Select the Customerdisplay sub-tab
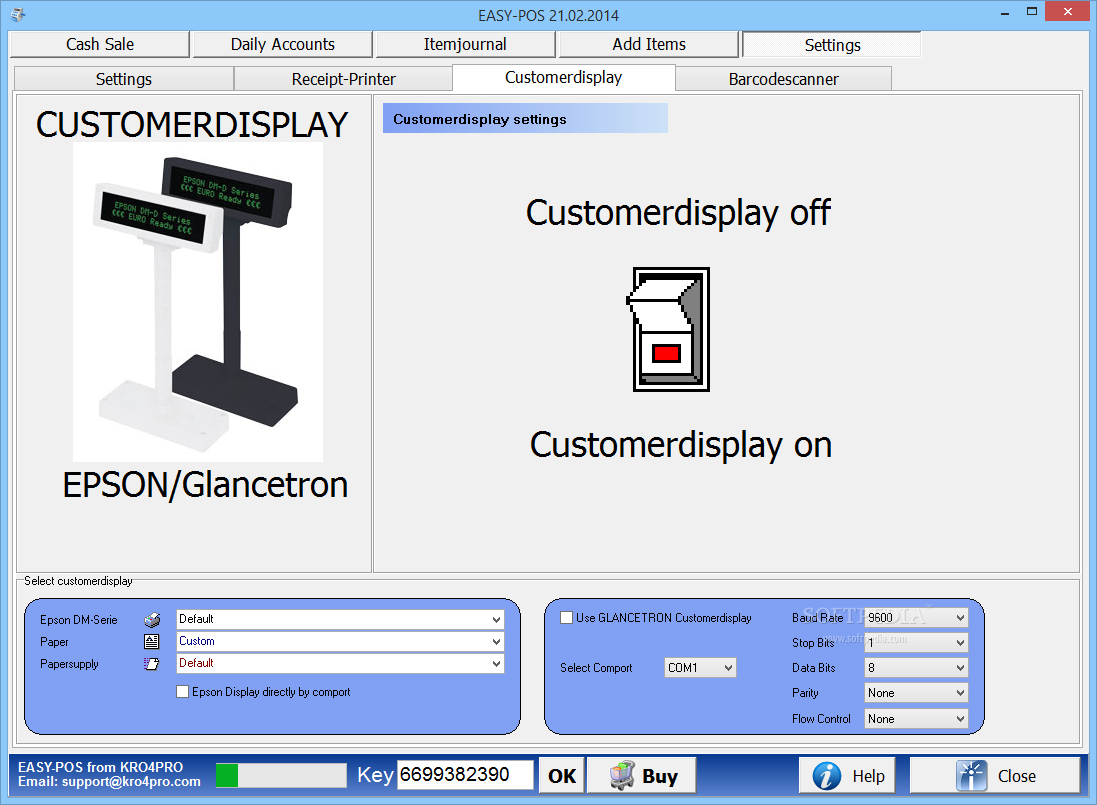Screen dimensions: 1097x805 [564, 78]
